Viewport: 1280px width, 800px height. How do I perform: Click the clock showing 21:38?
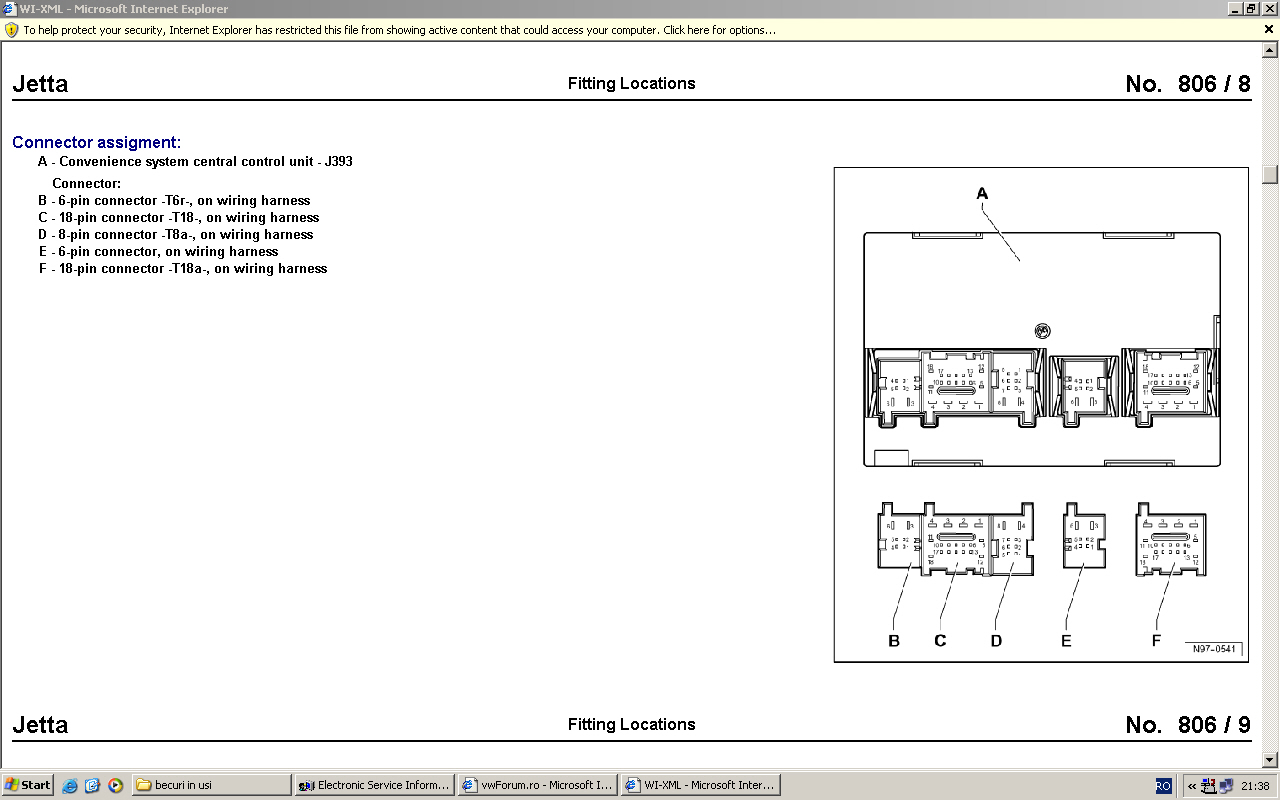1255,786
